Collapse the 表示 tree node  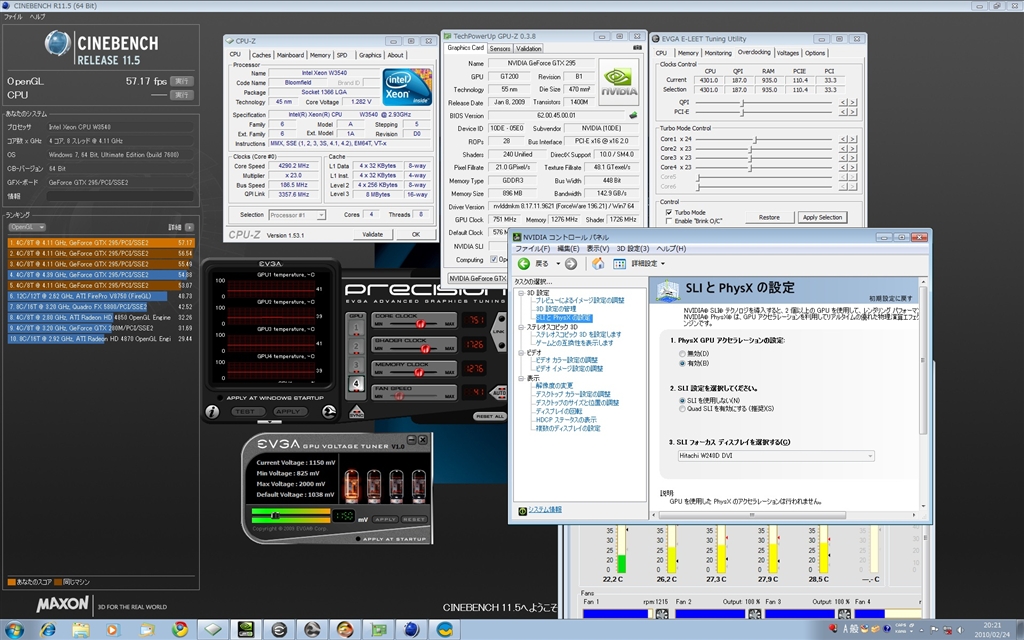coord(522,378)
